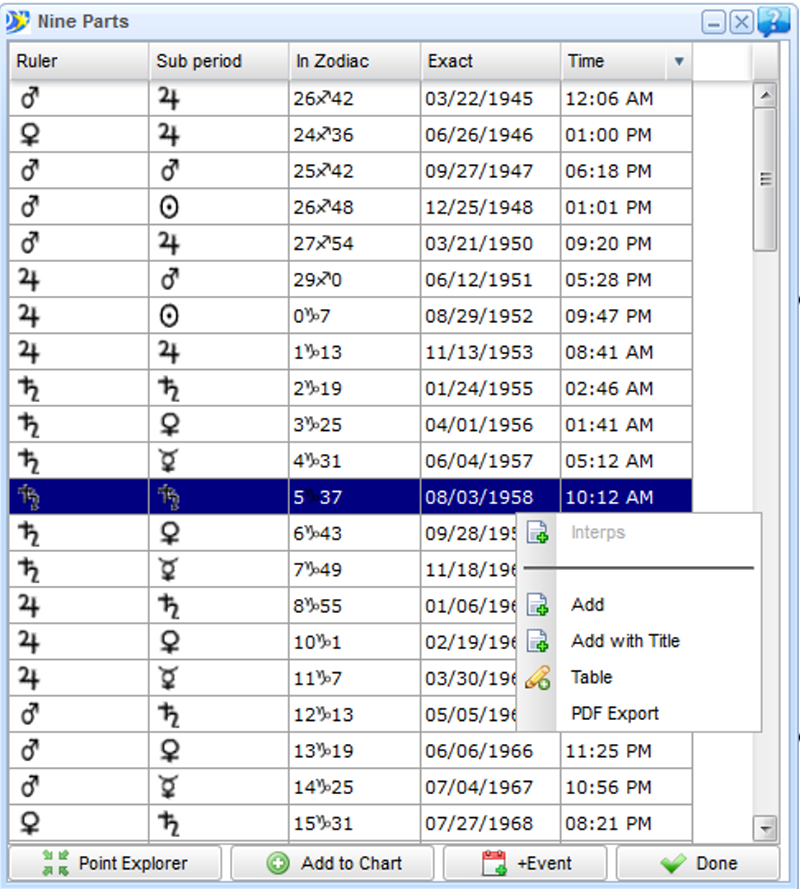Image resolution: width=800 pixels, height=889 pixels.
Task: Choose Add with Title menu entry
Action: pos(625,641)
